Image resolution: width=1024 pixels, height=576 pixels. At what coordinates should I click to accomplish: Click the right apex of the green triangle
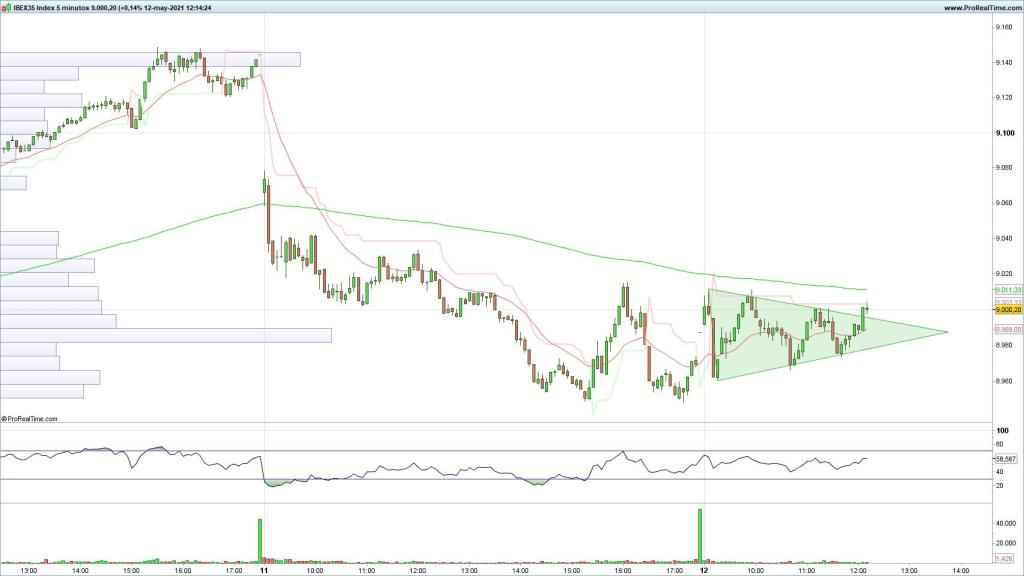945,331
